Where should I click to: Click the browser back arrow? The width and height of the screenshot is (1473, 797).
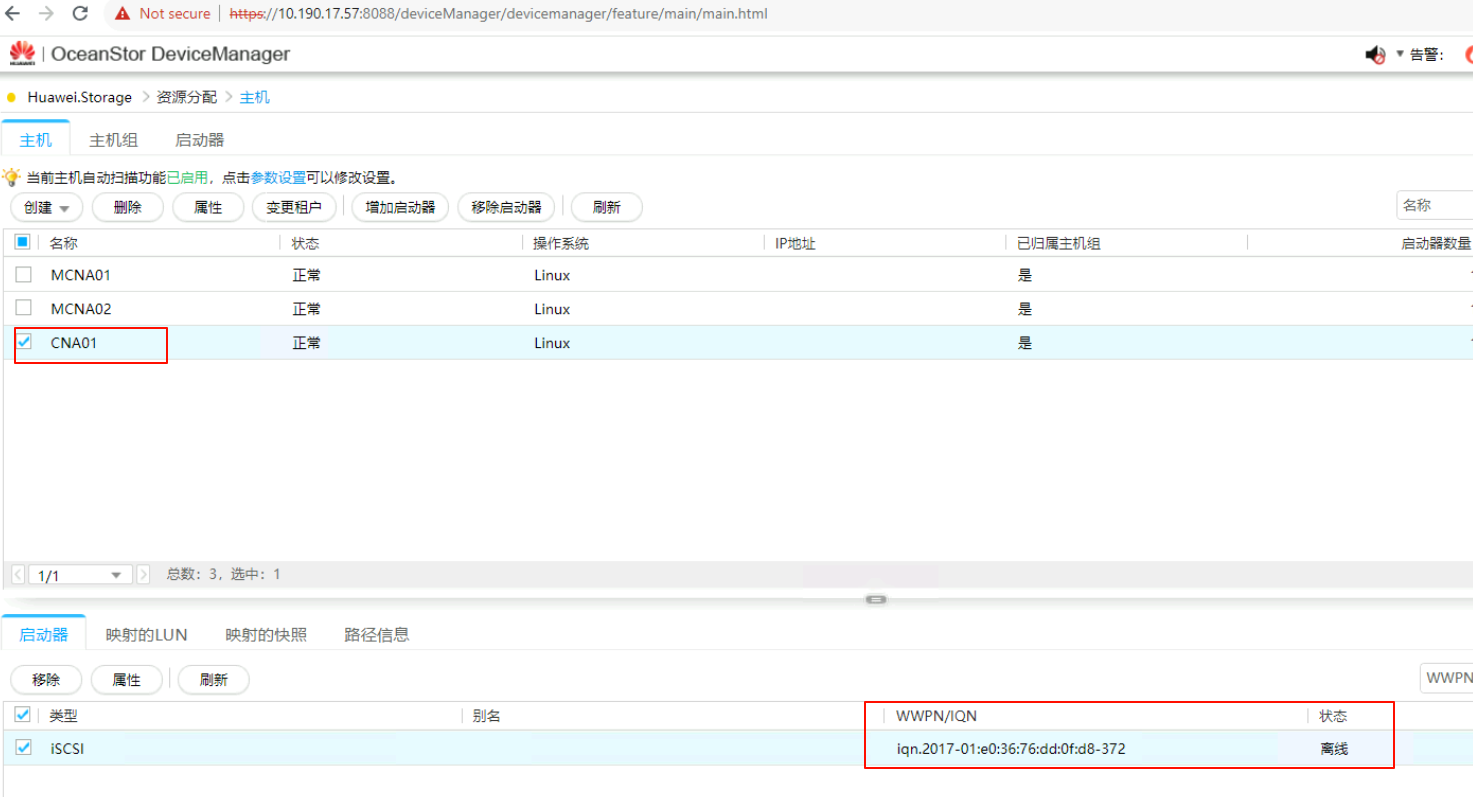pos(13,14)
